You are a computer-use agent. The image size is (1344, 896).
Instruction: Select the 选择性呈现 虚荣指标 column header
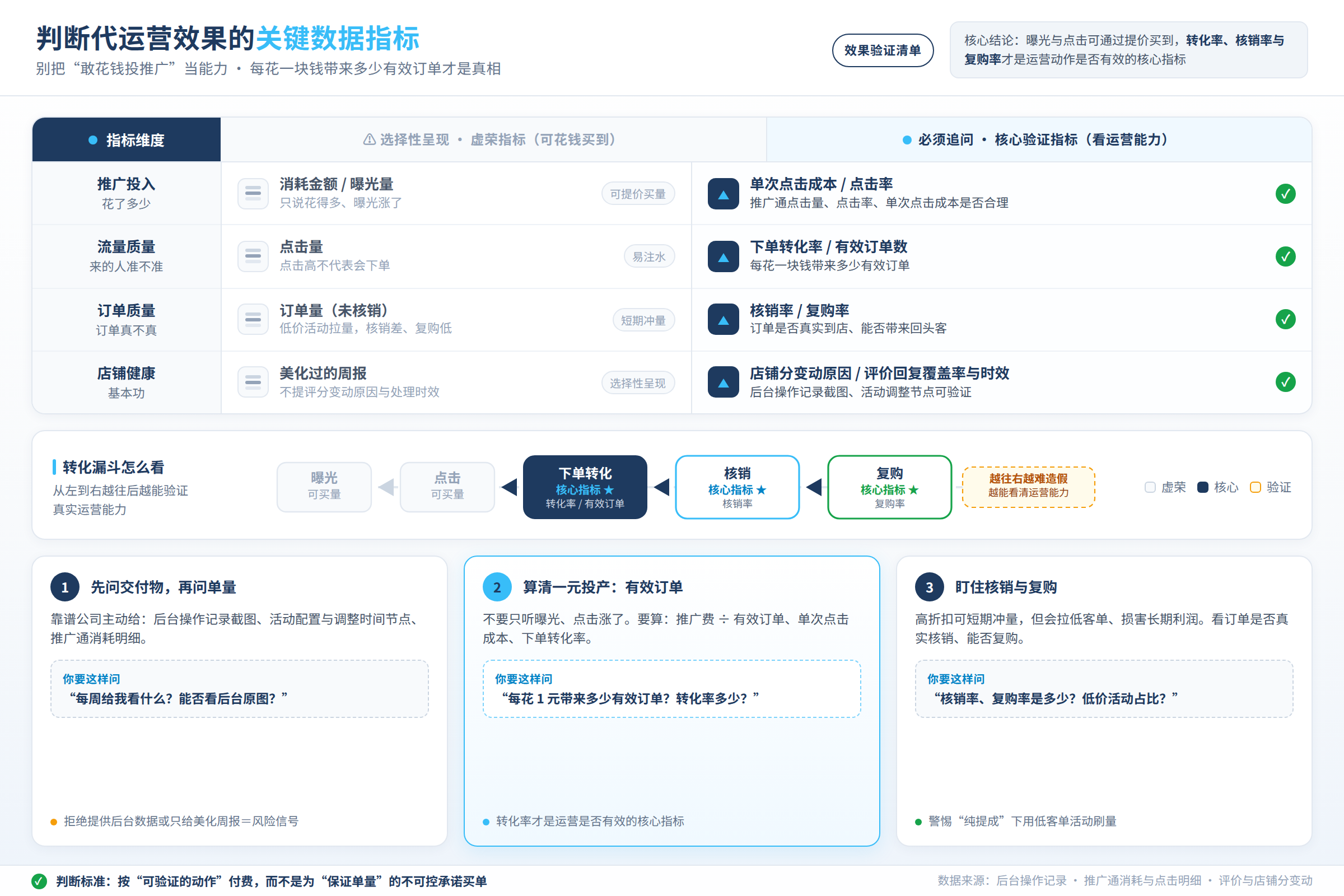(493, 139)
